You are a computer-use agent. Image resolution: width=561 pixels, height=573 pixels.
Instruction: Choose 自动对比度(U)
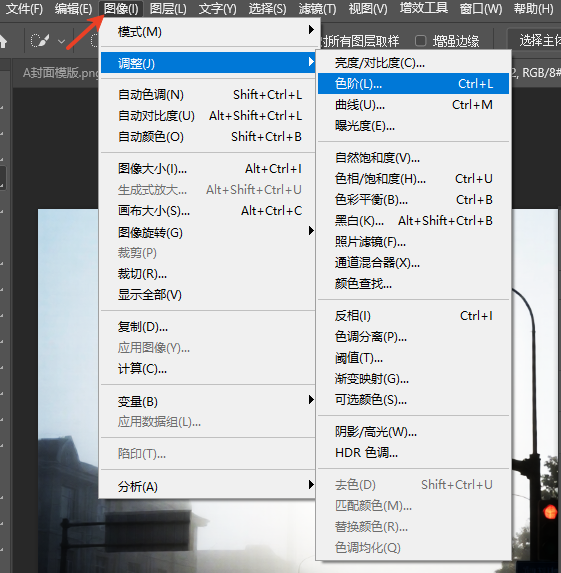pos(208,116)
